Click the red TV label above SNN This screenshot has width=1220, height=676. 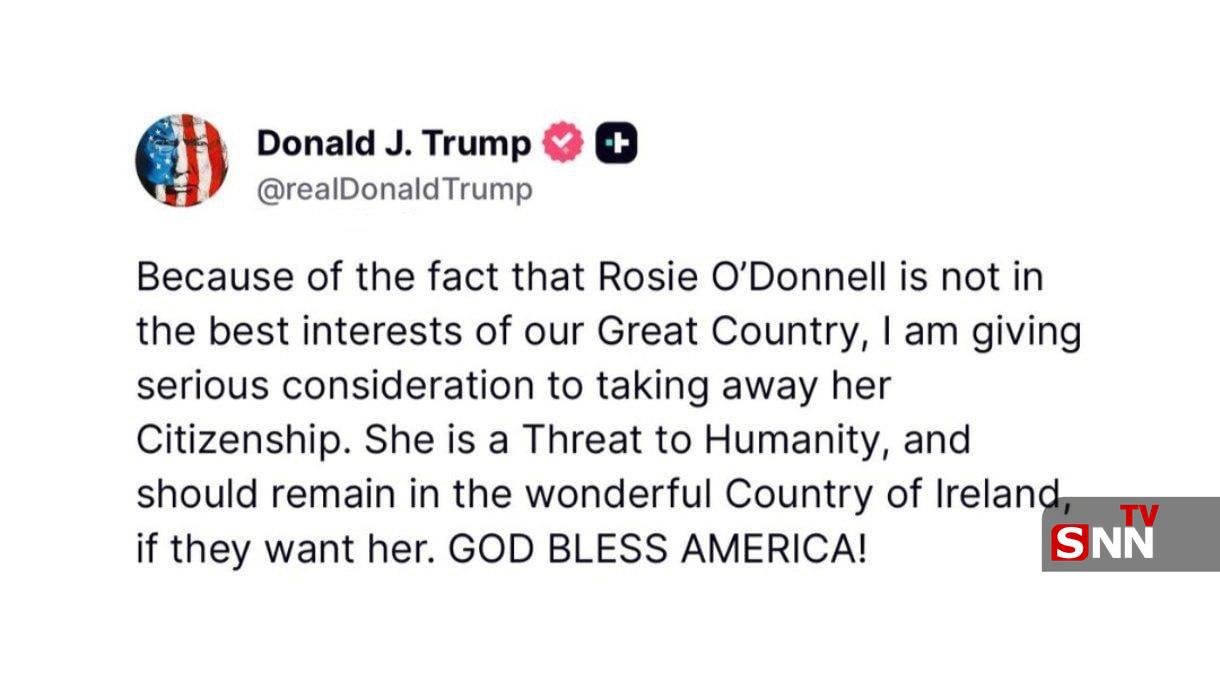click(1139, 515)
